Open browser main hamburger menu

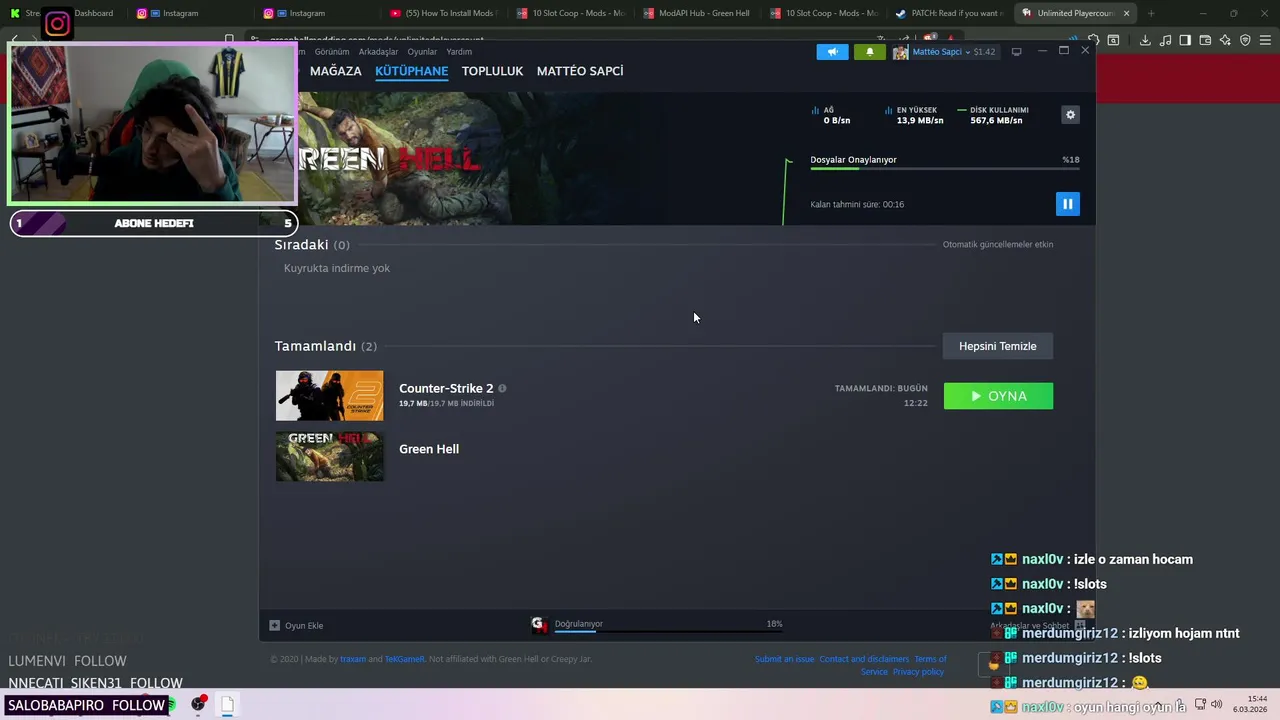1265,40
